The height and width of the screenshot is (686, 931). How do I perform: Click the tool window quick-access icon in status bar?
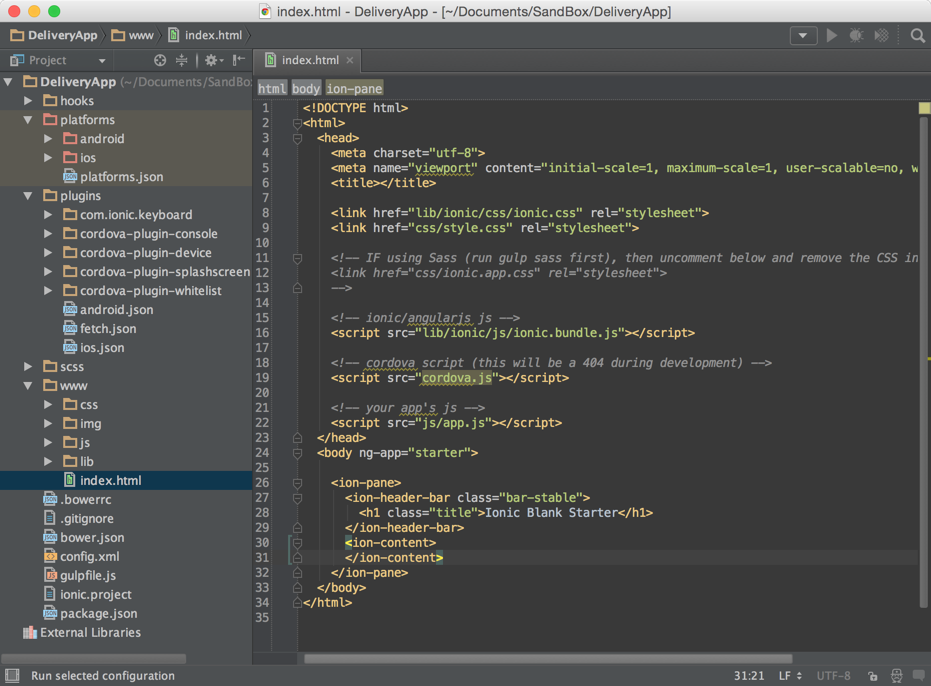tap(12, 675)
